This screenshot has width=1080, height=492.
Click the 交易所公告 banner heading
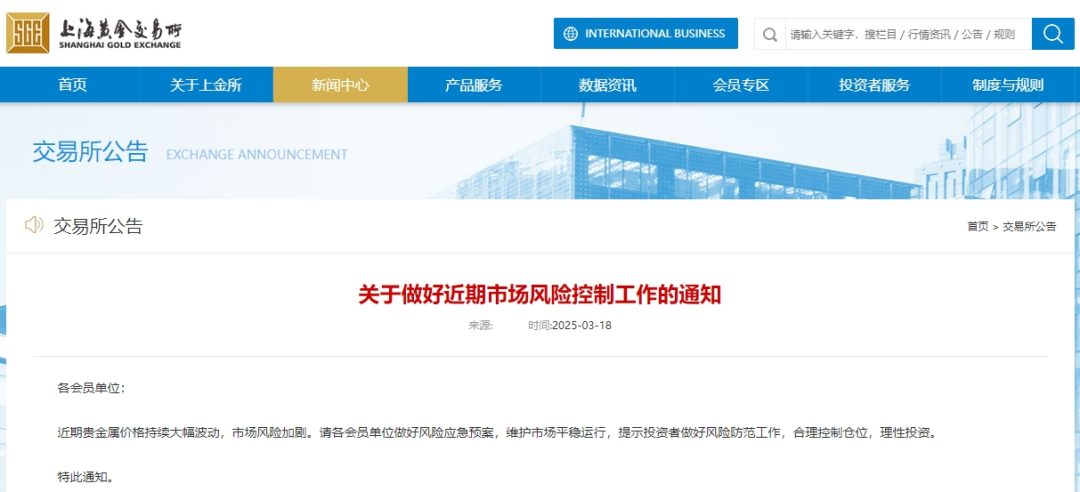click(90, 152)
